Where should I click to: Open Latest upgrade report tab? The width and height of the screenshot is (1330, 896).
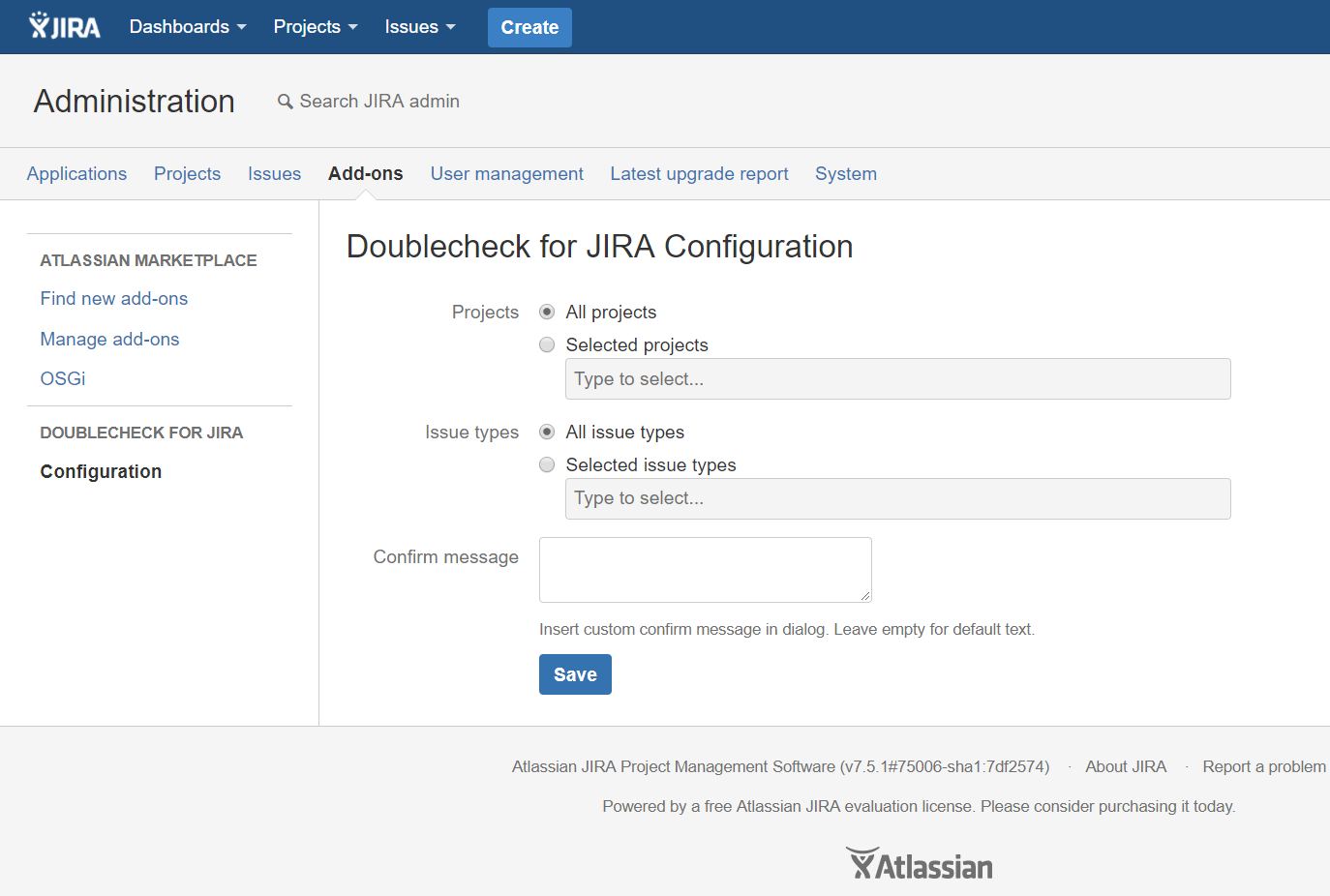pos(699,174)
